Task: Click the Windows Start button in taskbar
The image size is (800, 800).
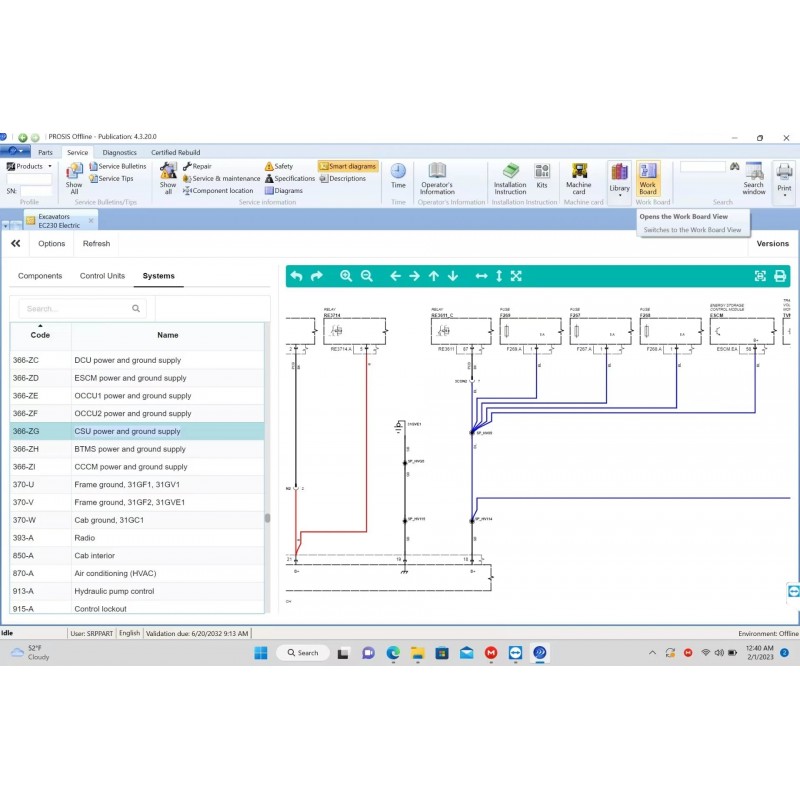Action: pos(260,652)
